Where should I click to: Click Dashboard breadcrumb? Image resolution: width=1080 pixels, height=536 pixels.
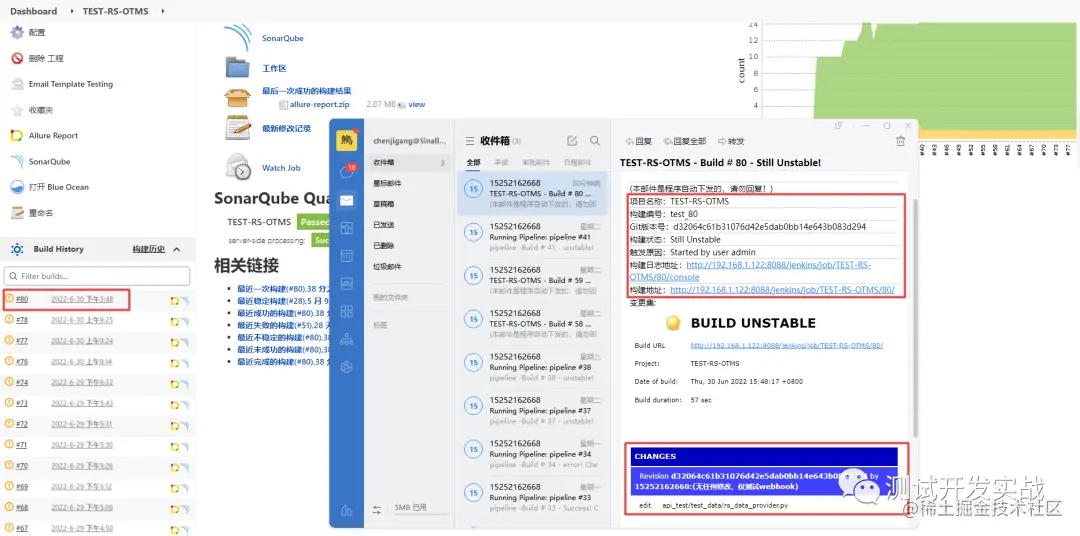(x=34, y=11)
